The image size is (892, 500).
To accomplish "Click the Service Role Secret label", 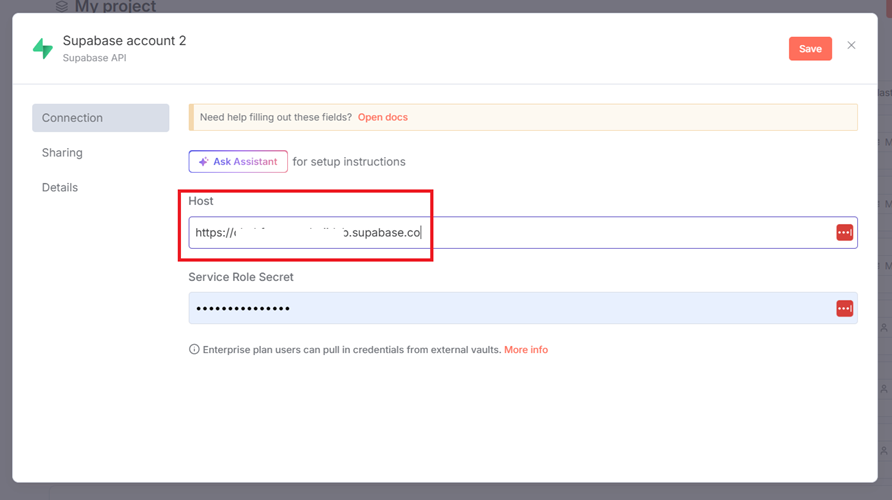I will point(241,277).
